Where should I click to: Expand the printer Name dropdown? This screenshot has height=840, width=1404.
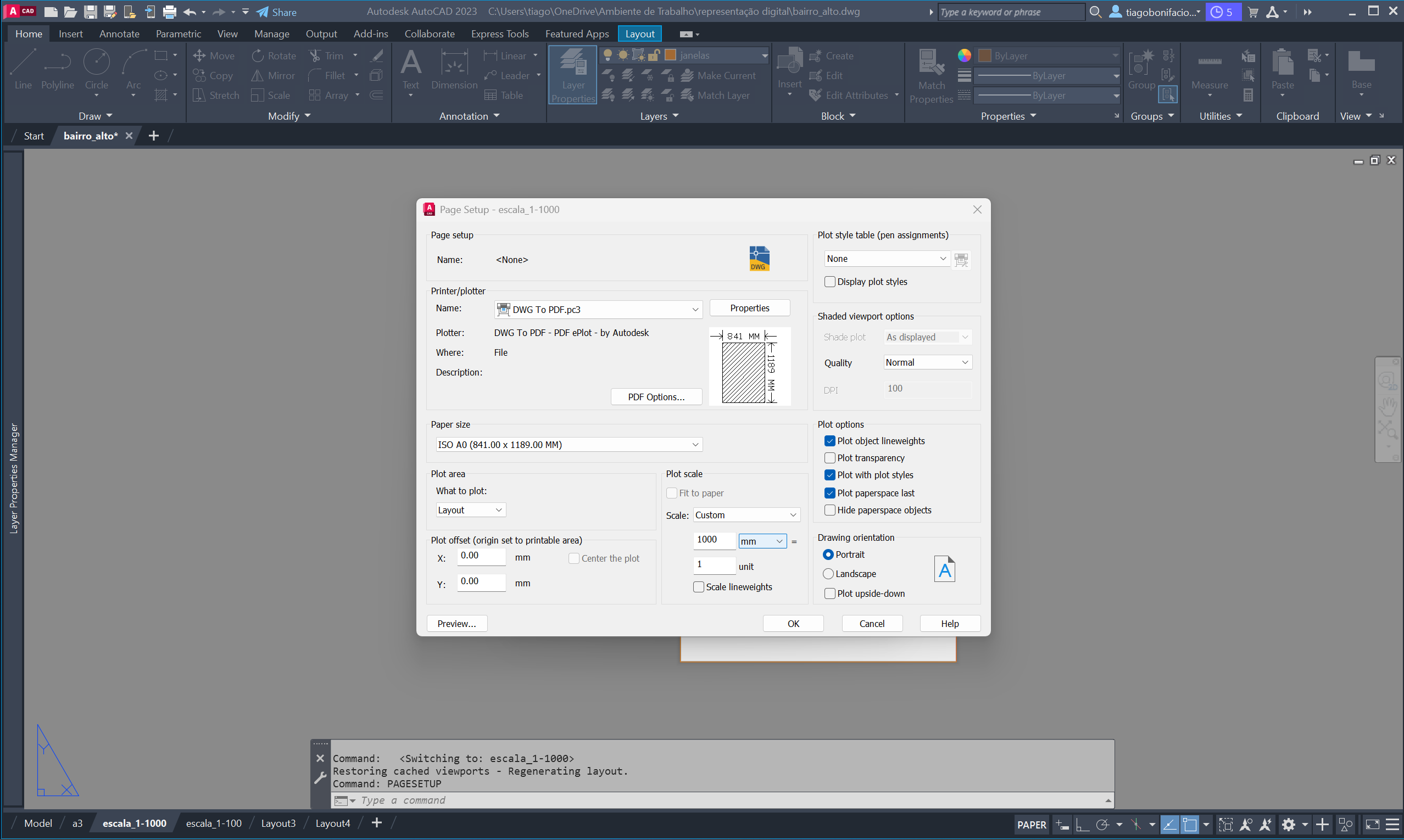(694, 310)
